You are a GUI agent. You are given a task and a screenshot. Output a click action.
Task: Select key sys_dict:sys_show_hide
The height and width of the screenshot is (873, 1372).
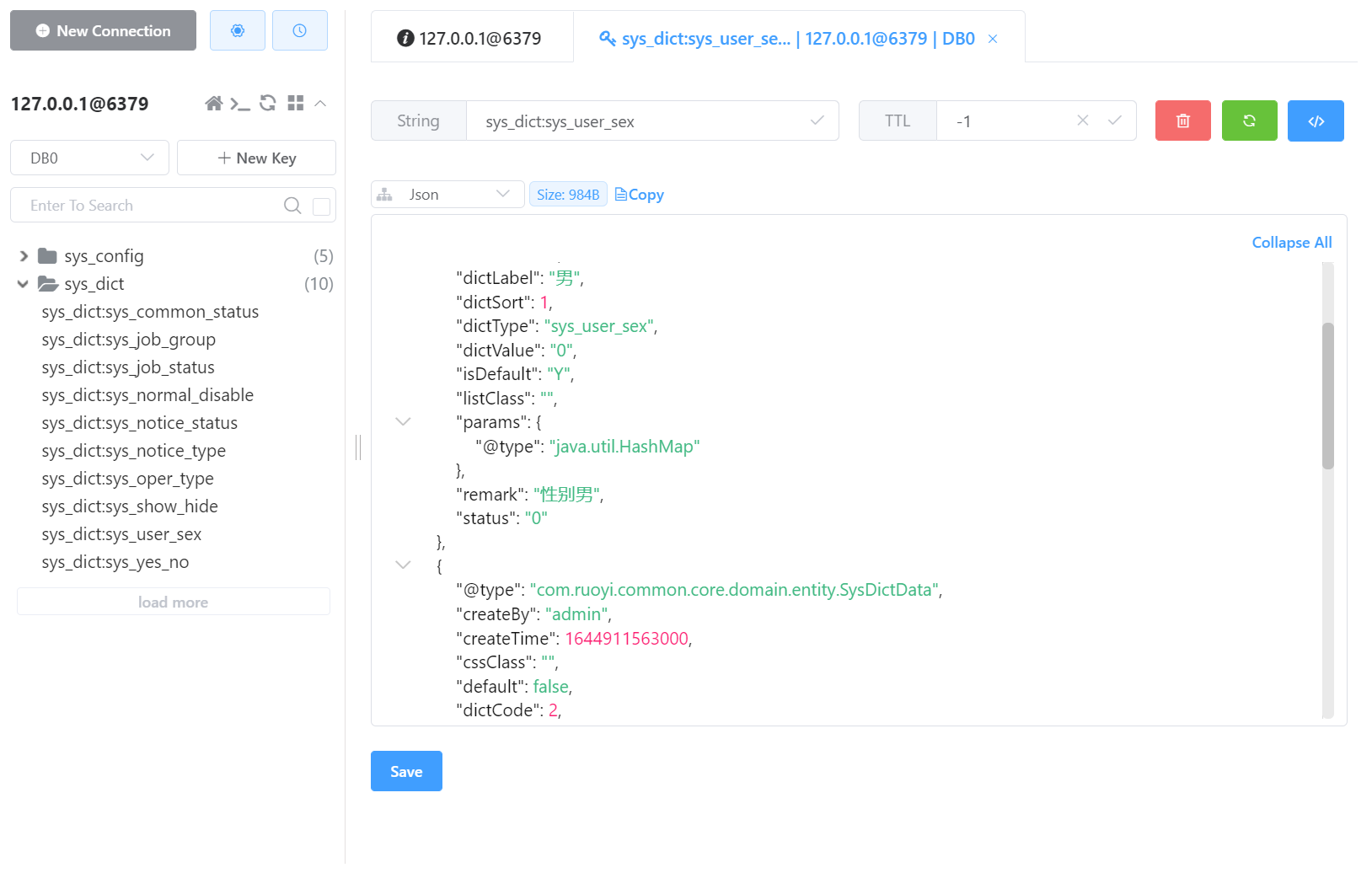tap(130, 506)
